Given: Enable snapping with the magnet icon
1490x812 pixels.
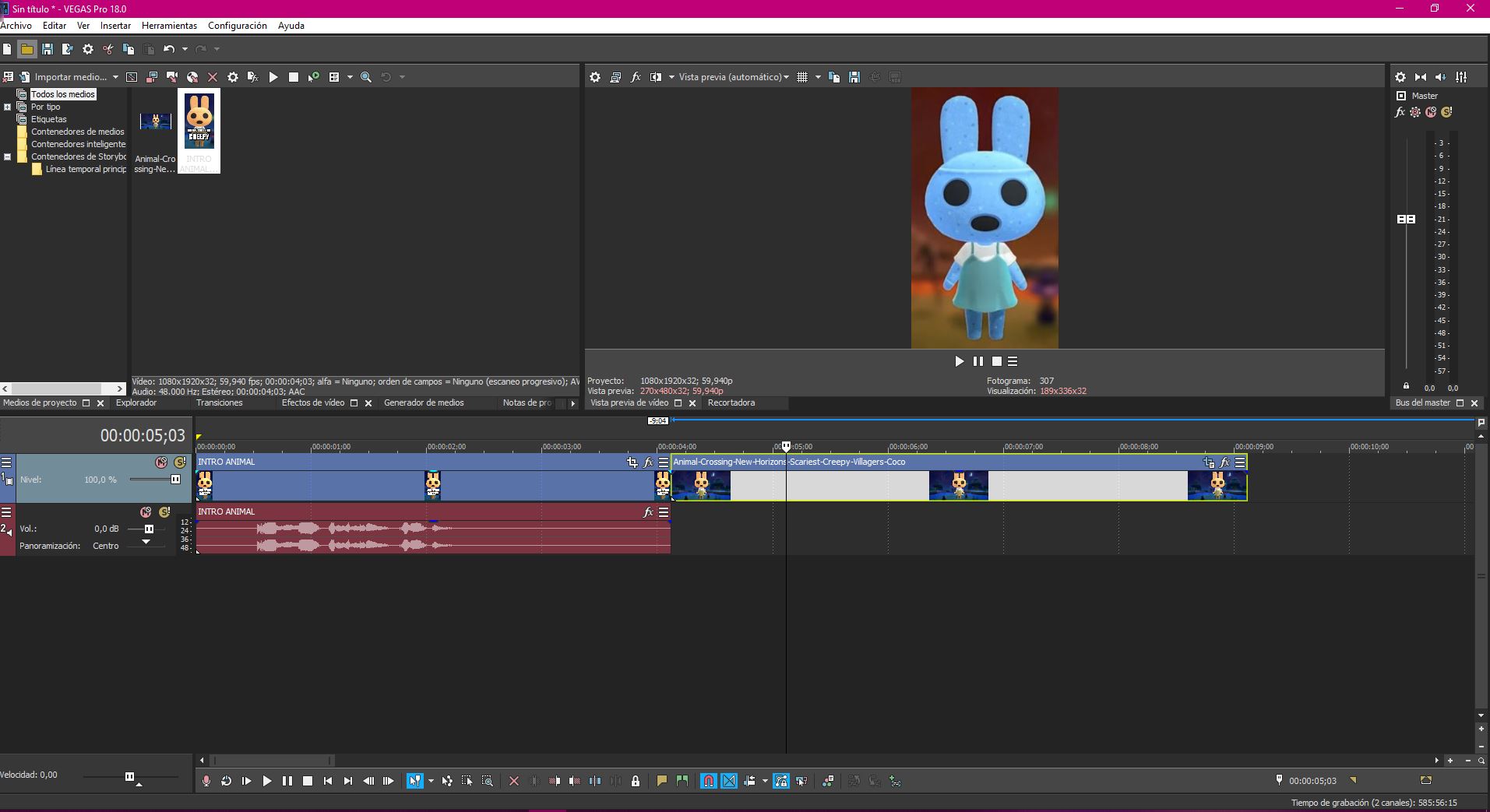Looking at the screenshot, I should (x=709, y=781).
